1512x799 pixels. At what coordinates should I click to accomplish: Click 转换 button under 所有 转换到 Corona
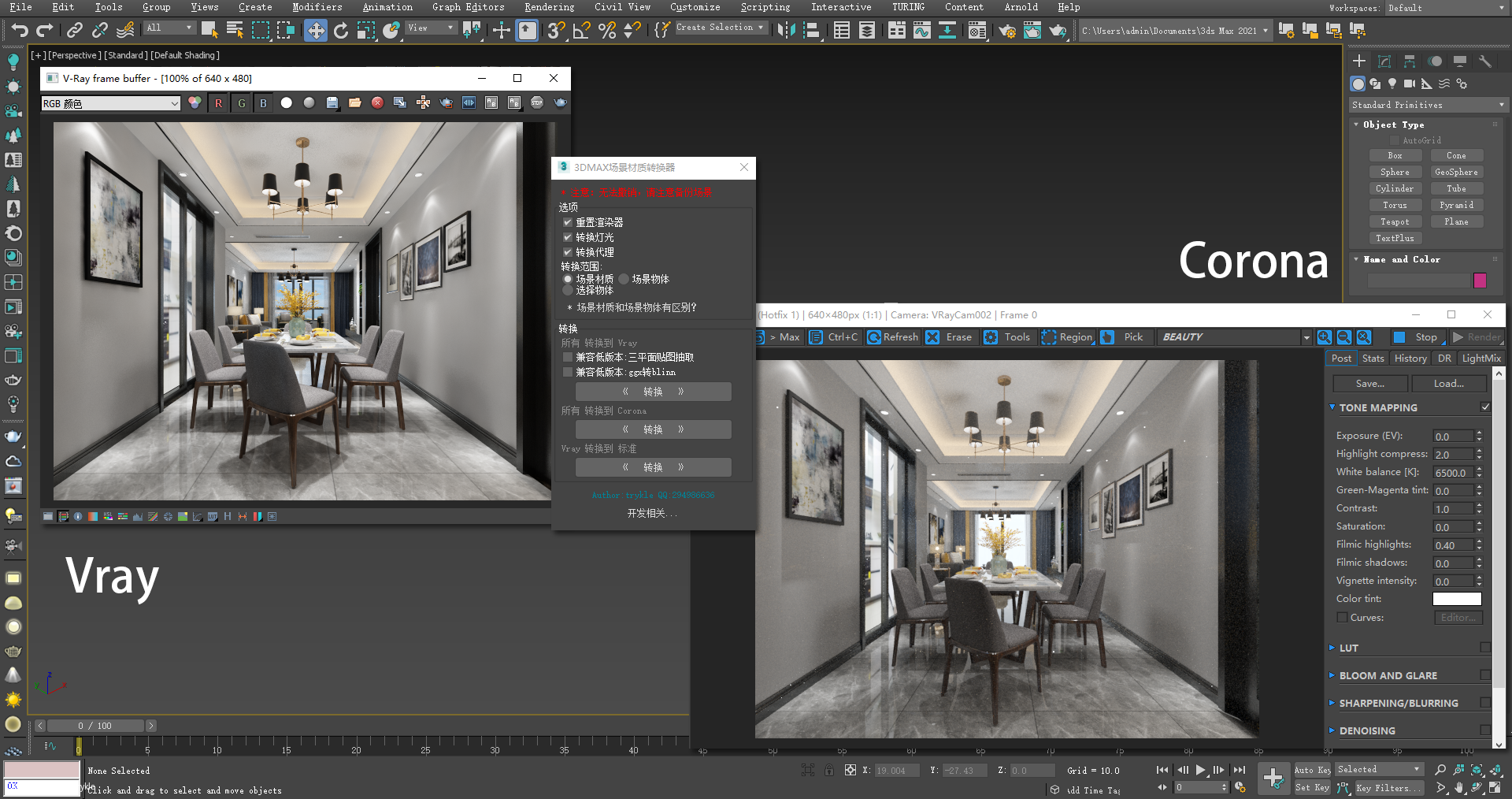tap(653, 429)
